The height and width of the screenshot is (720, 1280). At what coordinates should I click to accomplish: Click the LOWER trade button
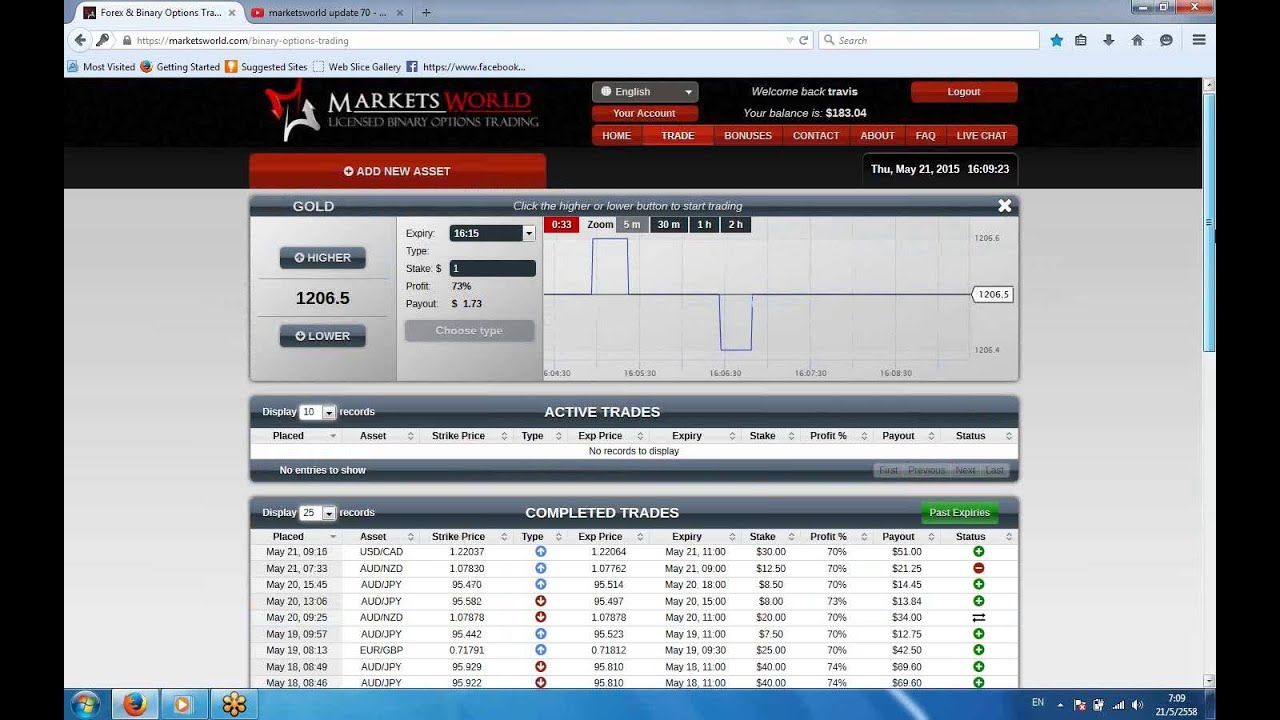click(x=323, y=336)
